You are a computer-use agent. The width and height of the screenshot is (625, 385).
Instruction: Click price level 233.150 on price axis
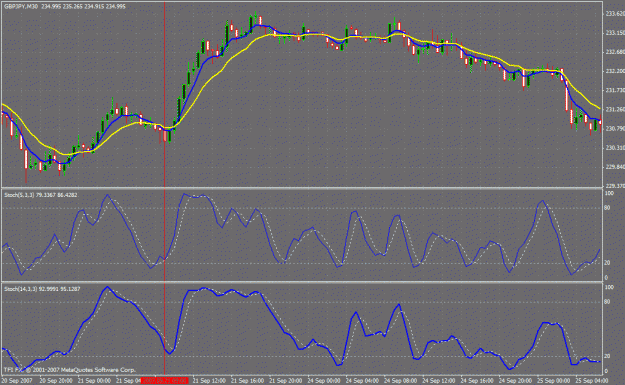click(x=615, y=33)
